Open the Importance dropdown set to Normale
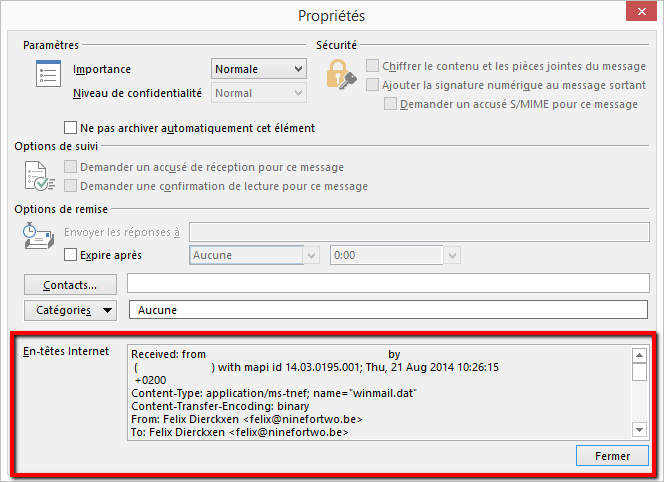This screenshot has width=664, height=482. coord(258,69)
